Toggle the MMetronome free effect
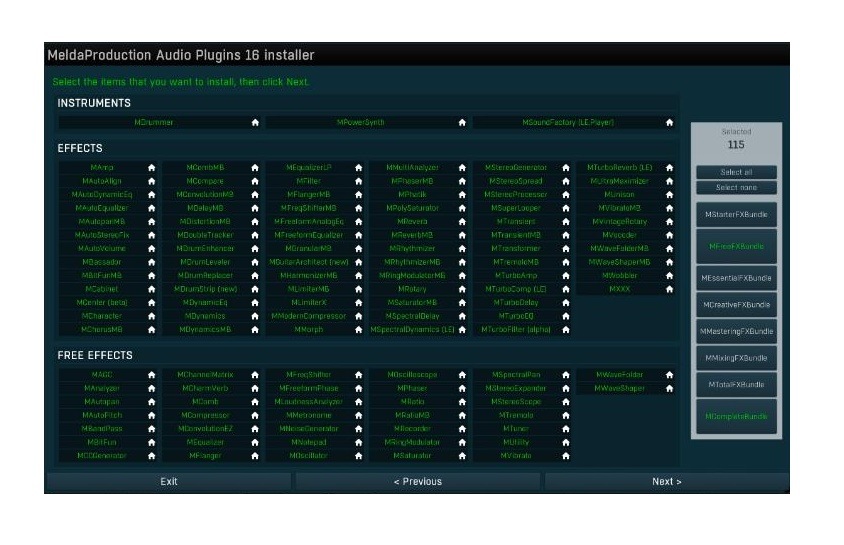844x545 pixels. pyautogui.click(x=308, y=415)
